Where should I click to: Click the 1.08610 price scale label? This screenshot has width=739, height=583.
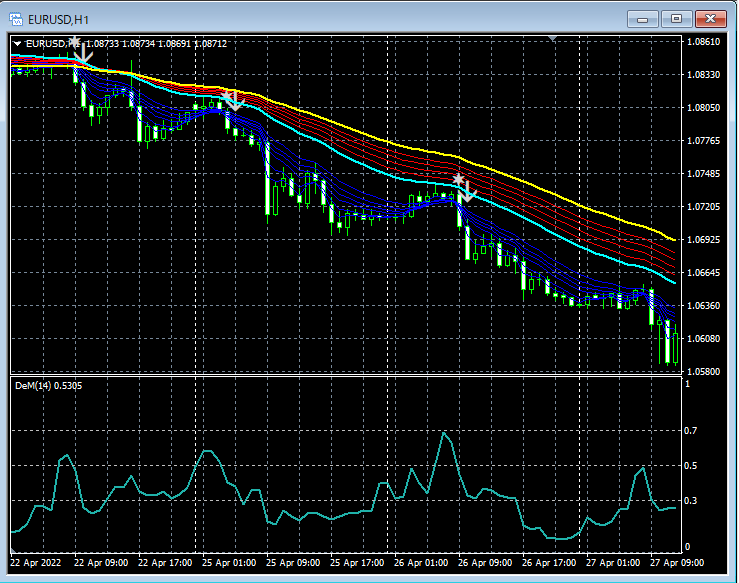pos(704,41)
